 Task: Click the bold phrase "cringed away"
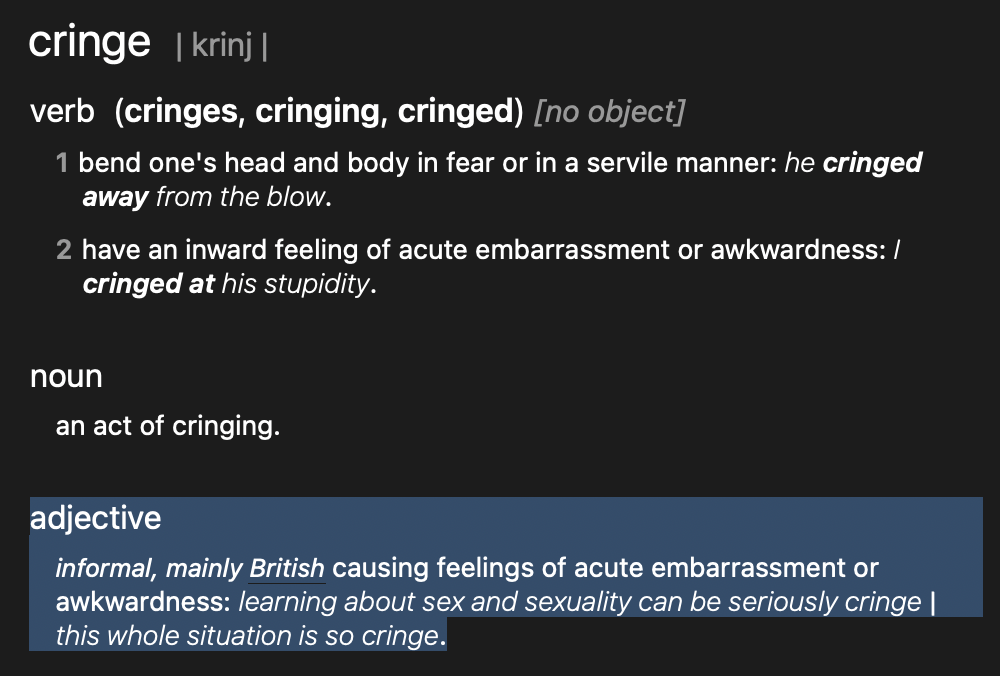(116, 197)
